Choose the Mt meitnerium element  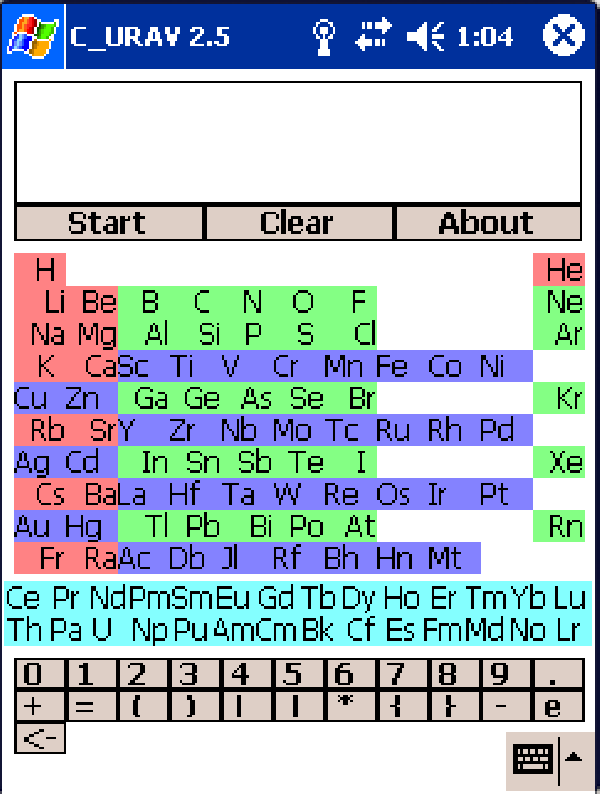(444, 559)
